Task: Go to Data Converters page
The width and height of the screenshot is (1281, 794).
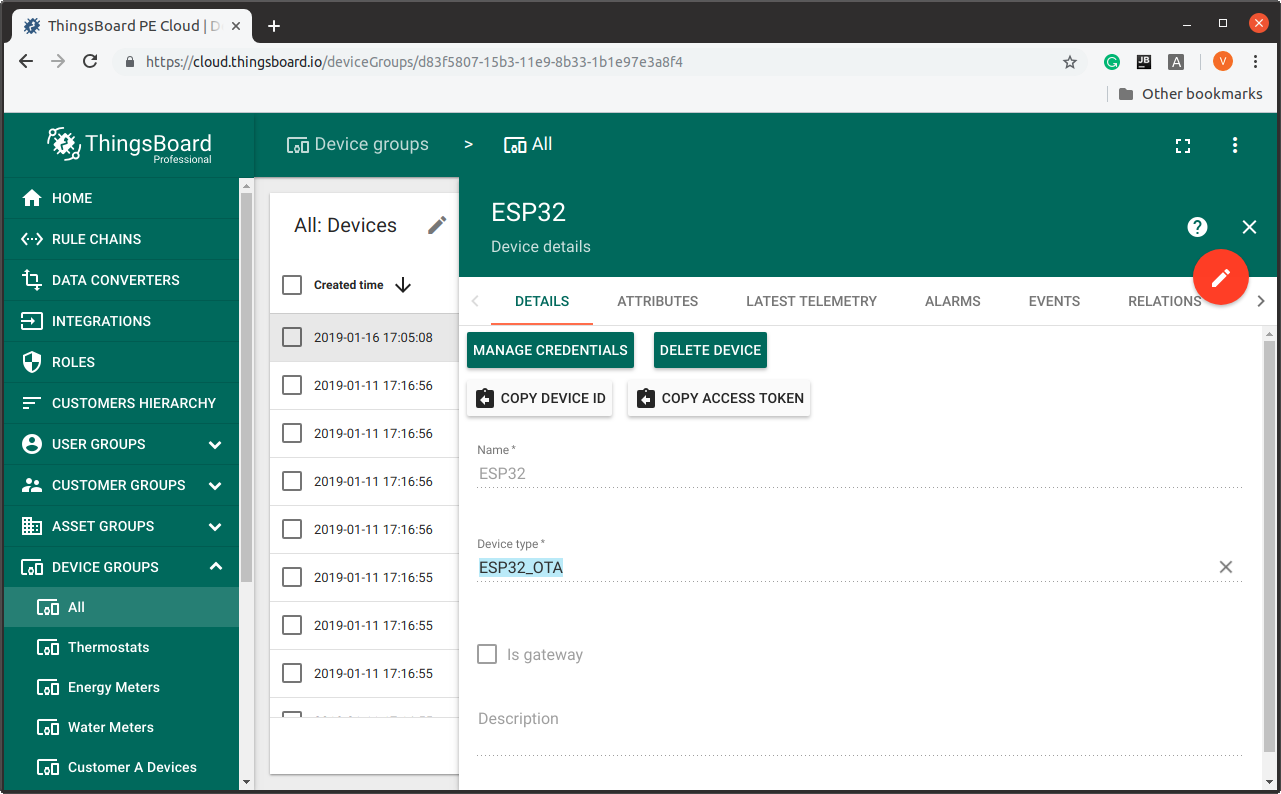Action: 121,280
